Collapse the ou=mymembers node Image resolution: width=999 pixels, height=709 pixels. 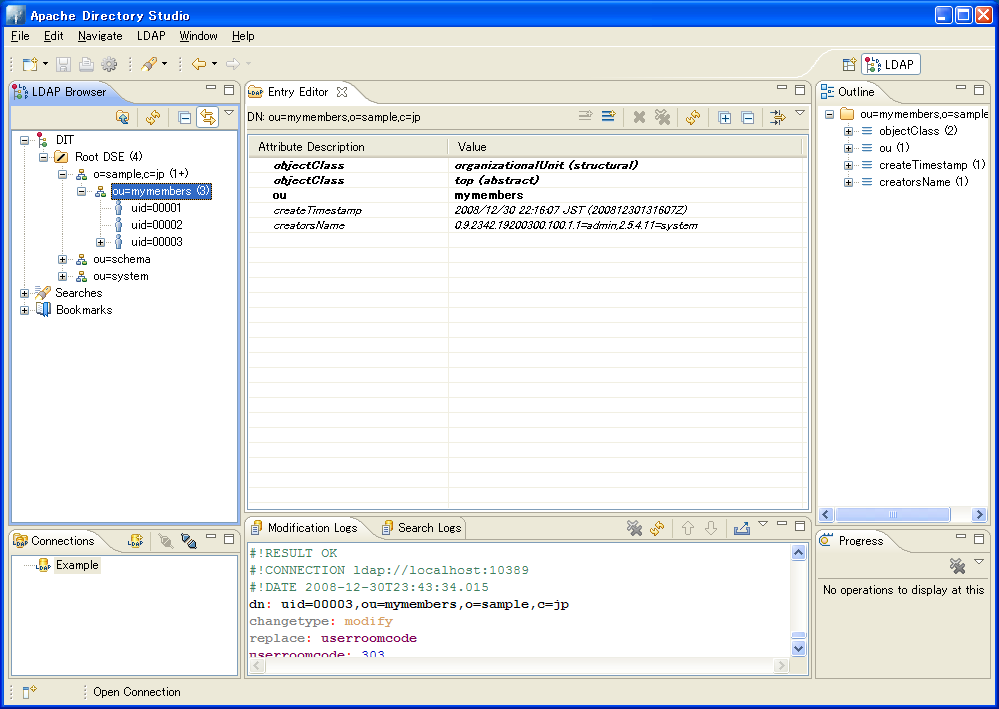point(82,191)
